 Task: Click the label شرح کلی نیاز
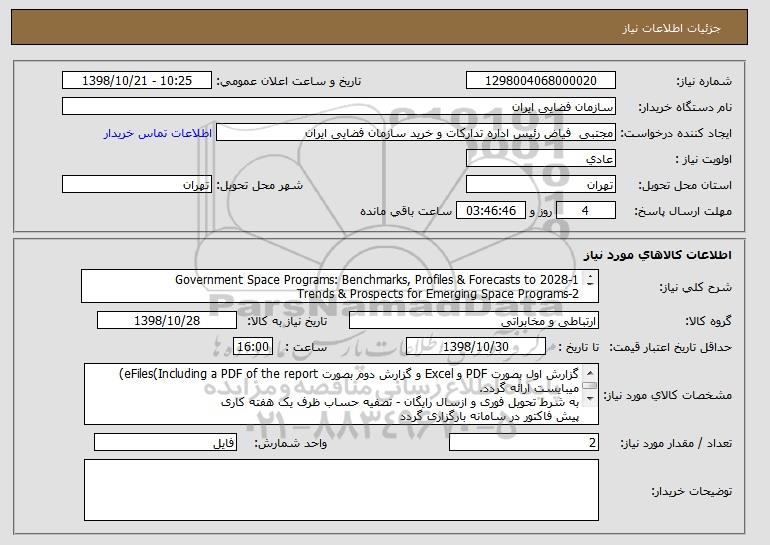[695, 287]
